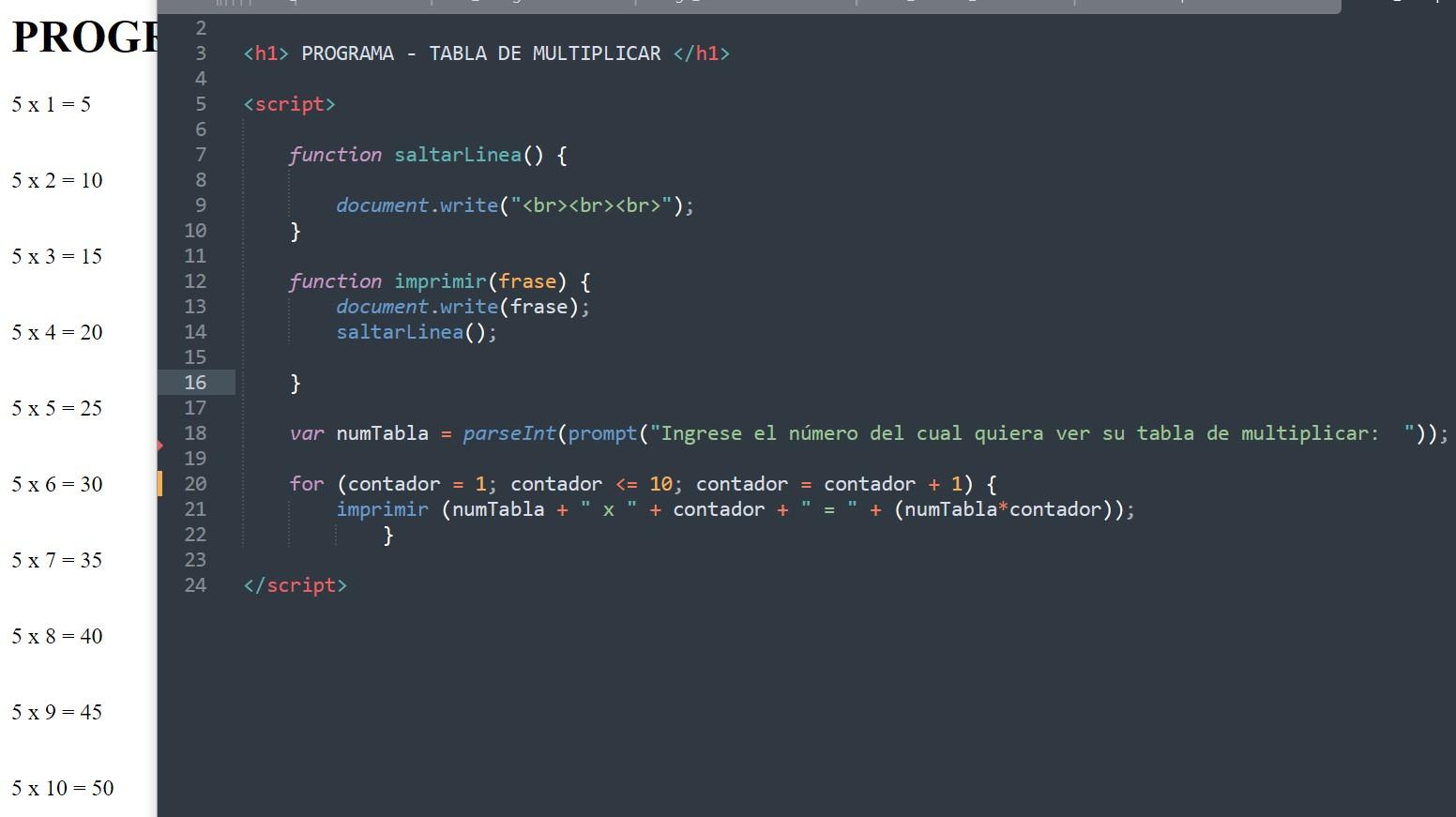The image size is (1456, 817).
Task: Click the "frase" parameter in the imprimir declaration
Action: [x=527, y=281]
